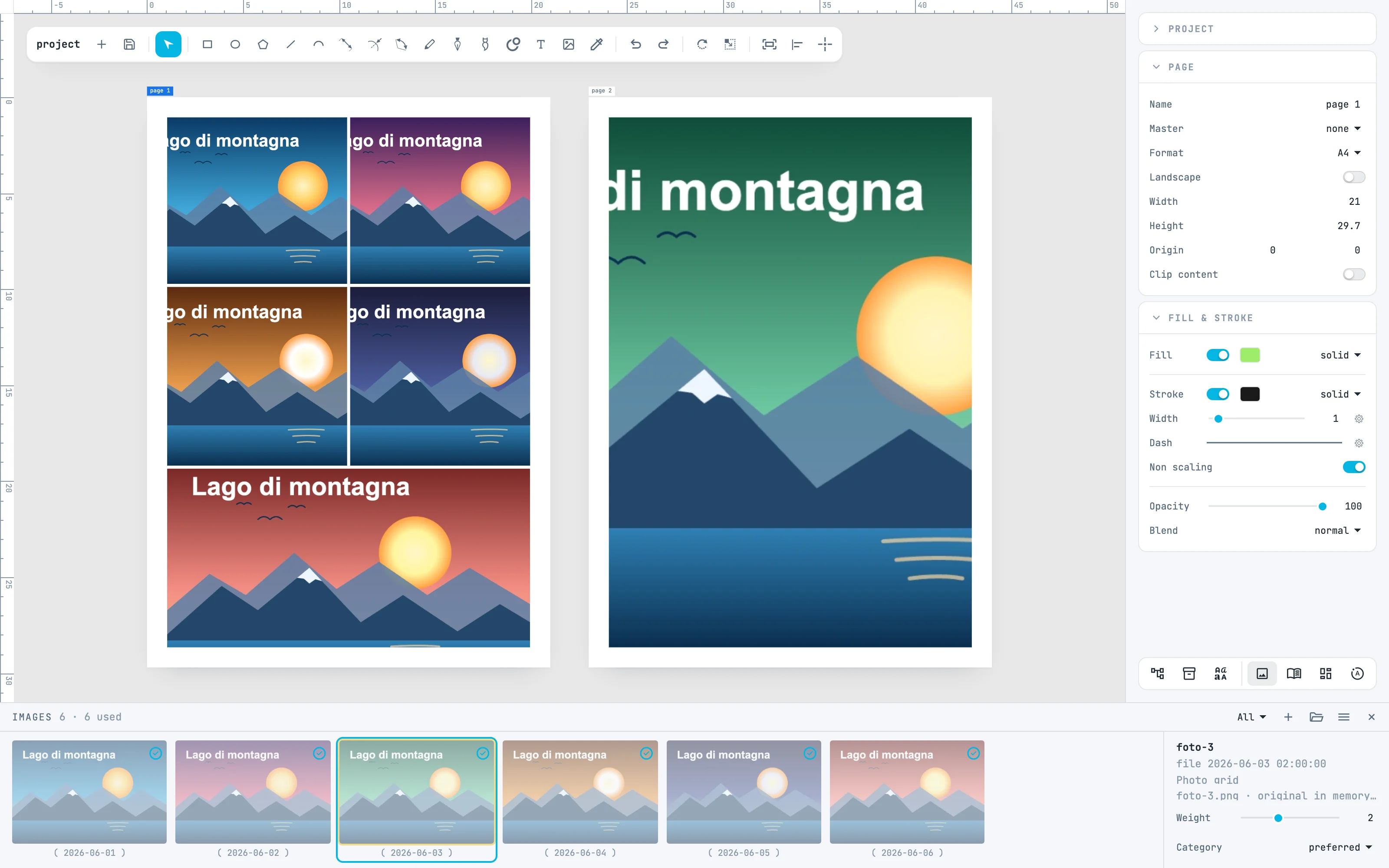Open the ALL filter dropdown in images bar

pos(1251,717)
